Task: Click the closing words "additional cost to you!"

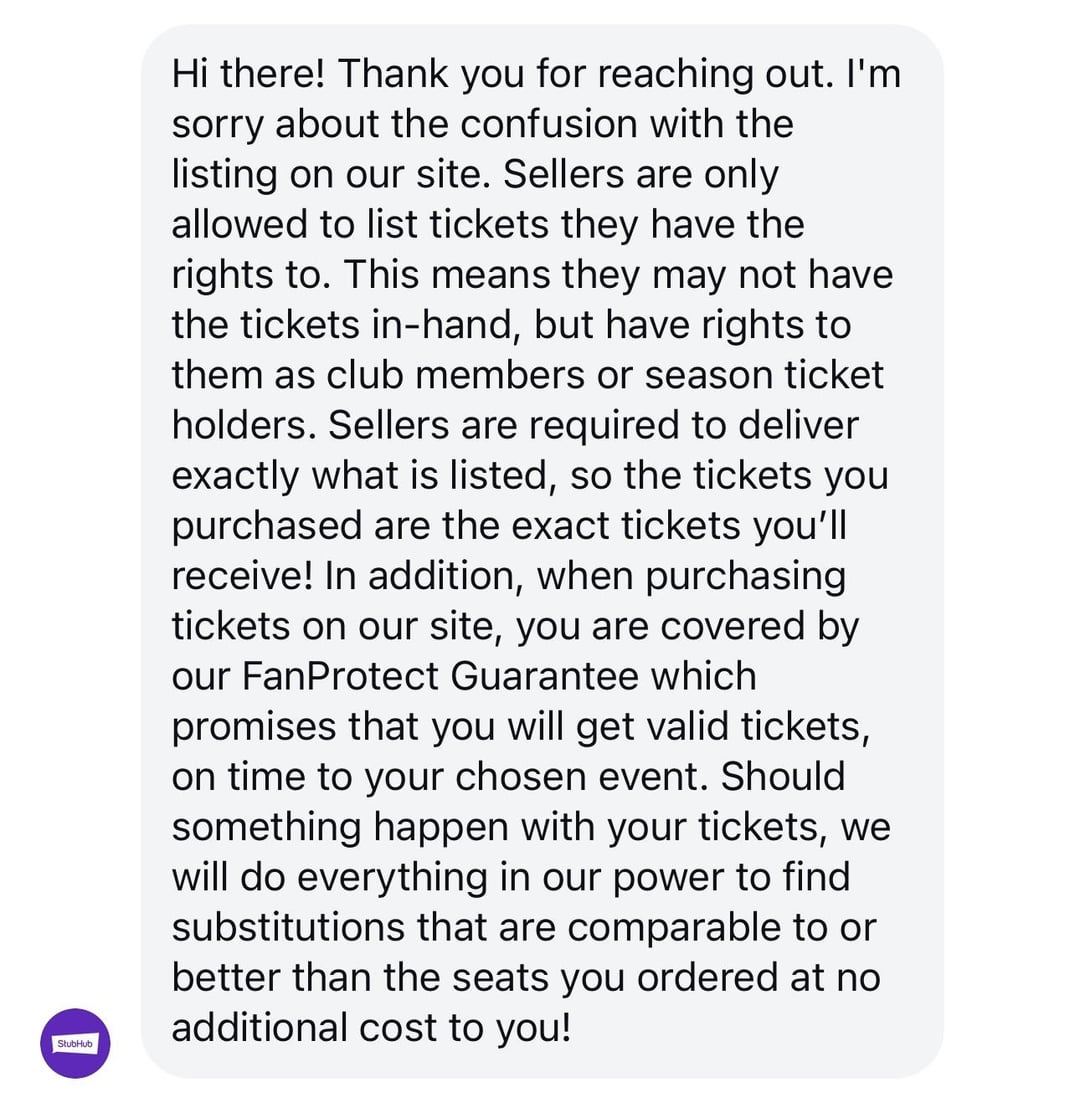Action: point(370,1027)
